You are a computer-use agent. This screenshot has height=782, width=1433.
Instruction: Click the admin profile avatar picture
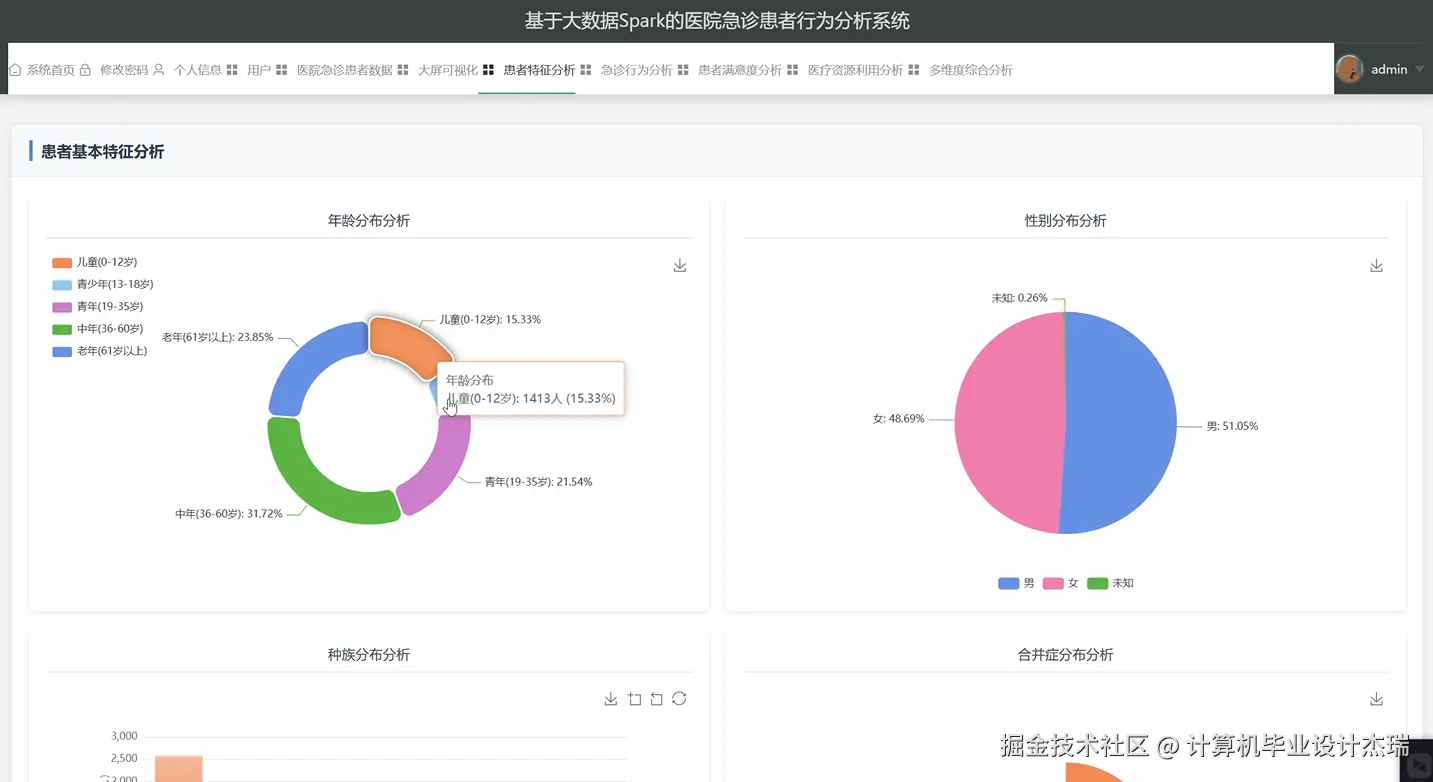click(x=1349, y=68)
